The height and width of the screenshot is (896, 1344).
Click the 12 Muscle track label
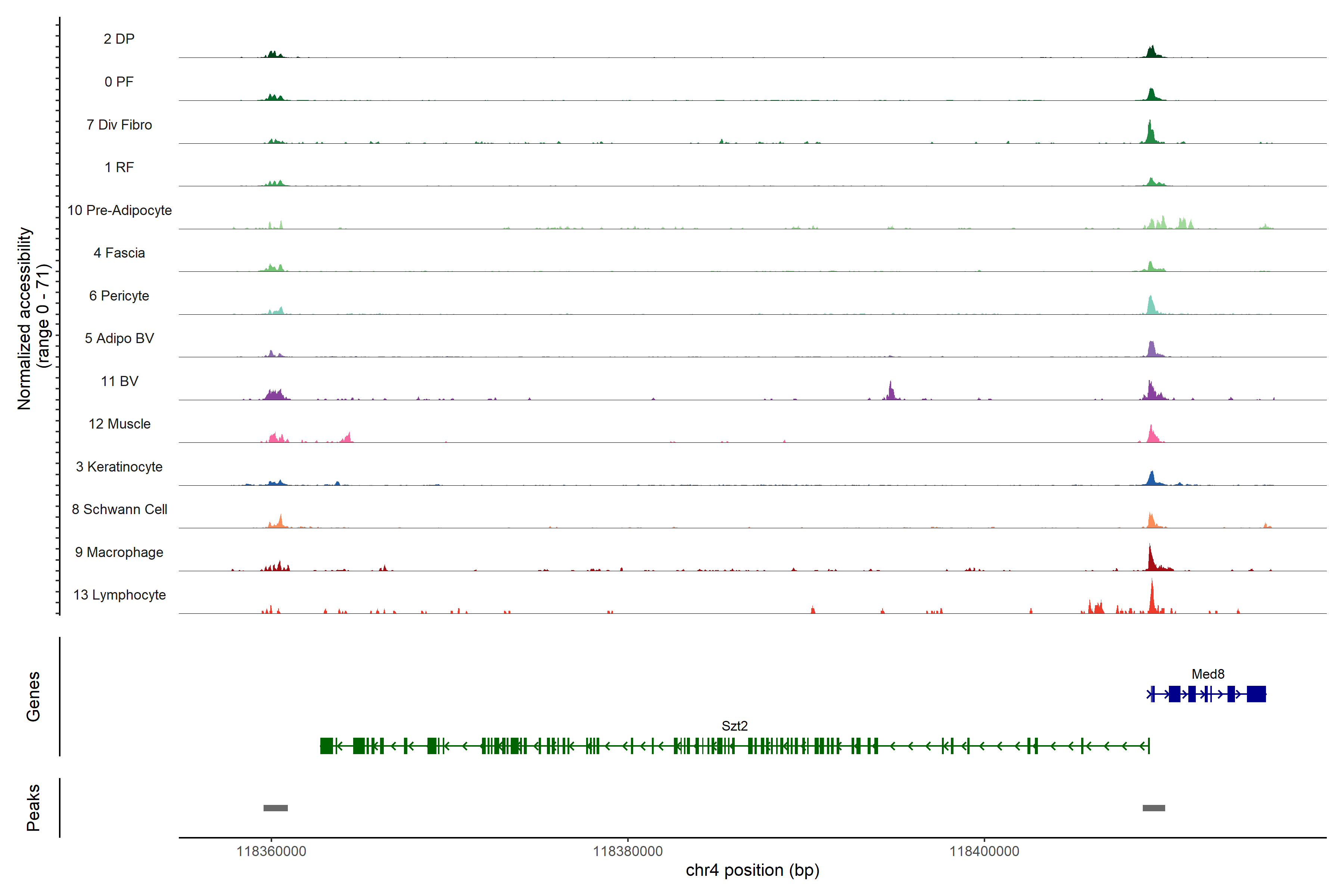(x=119, y=424)
